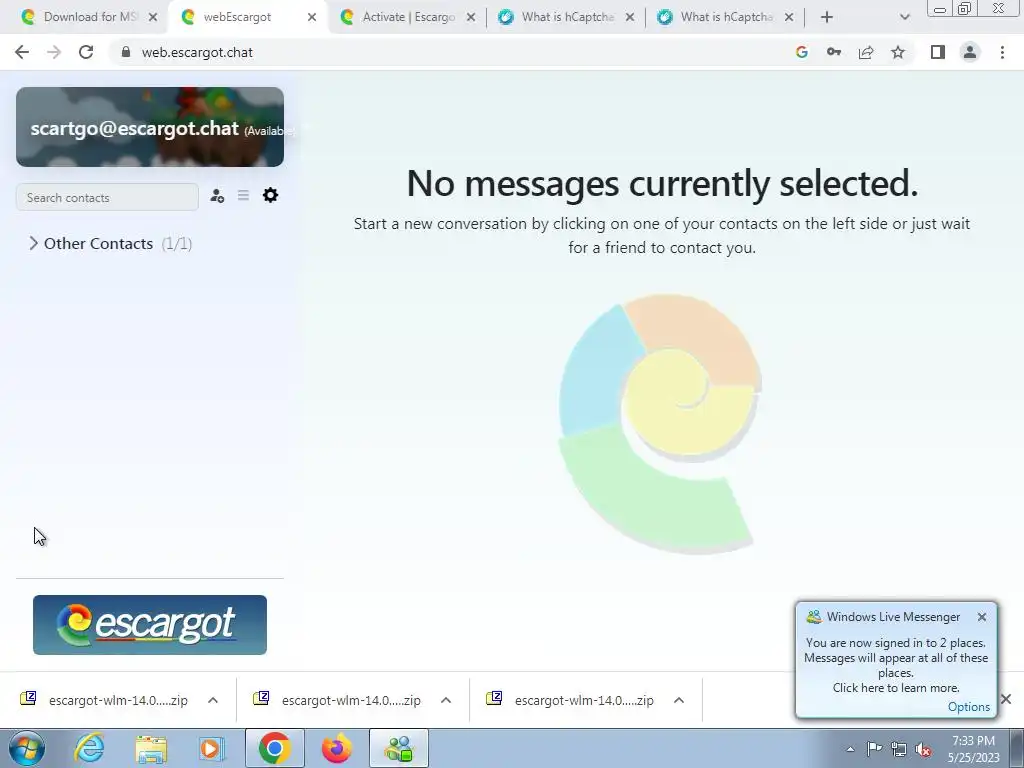This screenshot has width=1024, height=768.
Task: Bookmark this tab with star icon
Action: 898,52
